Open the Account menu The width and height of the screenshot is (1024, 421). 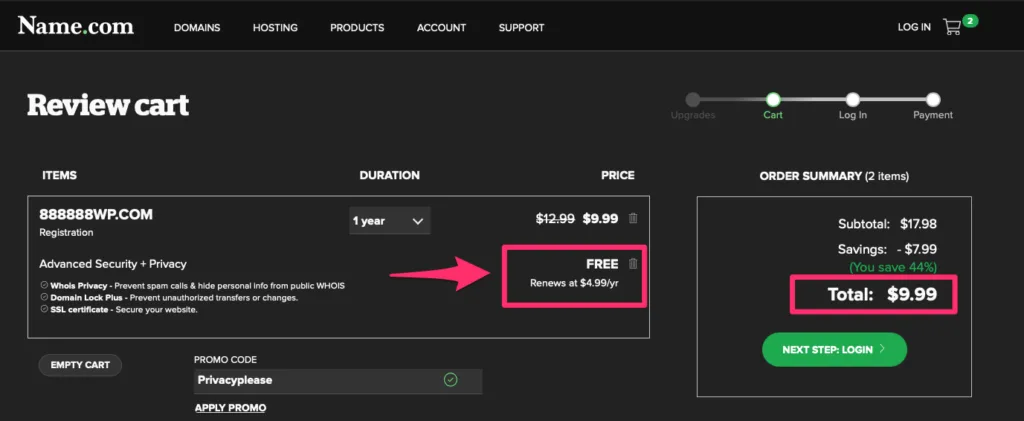440,28
